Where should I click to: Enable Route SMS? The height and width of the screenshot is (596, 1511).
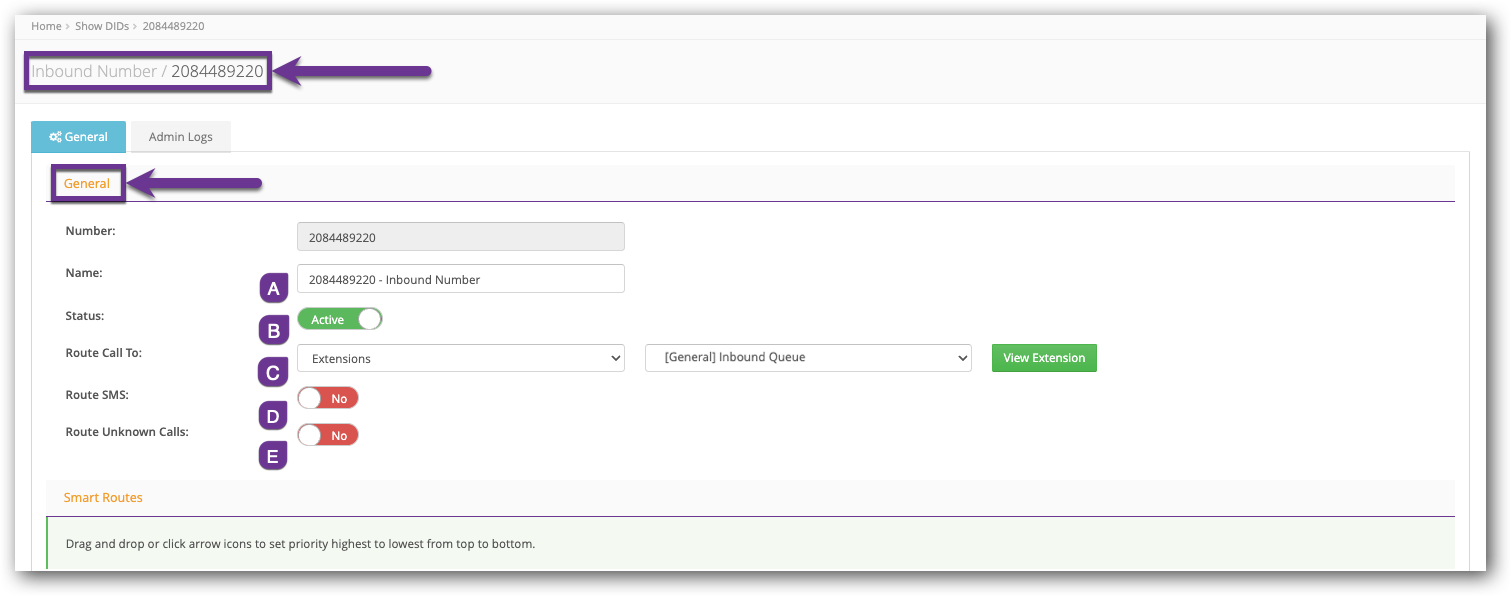click(327, 397)
